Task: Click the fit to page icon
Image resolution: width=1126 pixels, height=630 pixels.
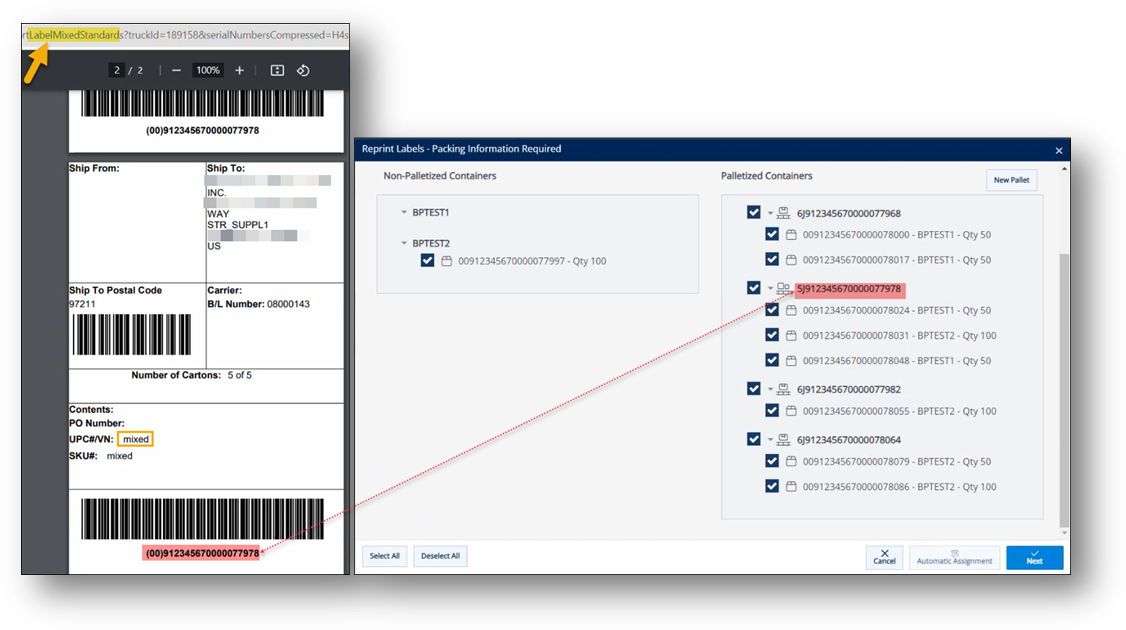Action: click(277, 71)
